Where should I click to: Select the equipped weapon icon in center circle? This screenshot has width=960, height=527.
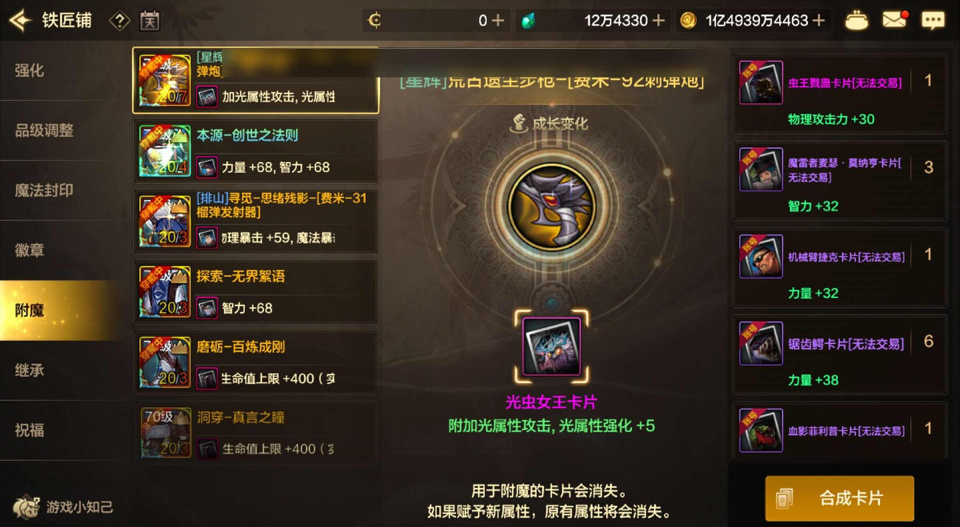coord(552,207)
